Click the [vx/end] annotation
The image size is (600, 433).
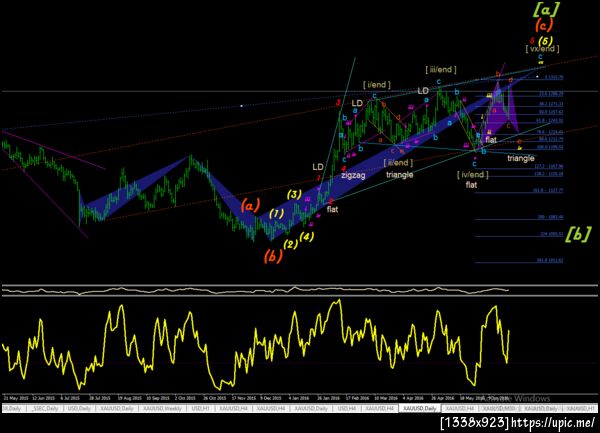click(542, 49)
